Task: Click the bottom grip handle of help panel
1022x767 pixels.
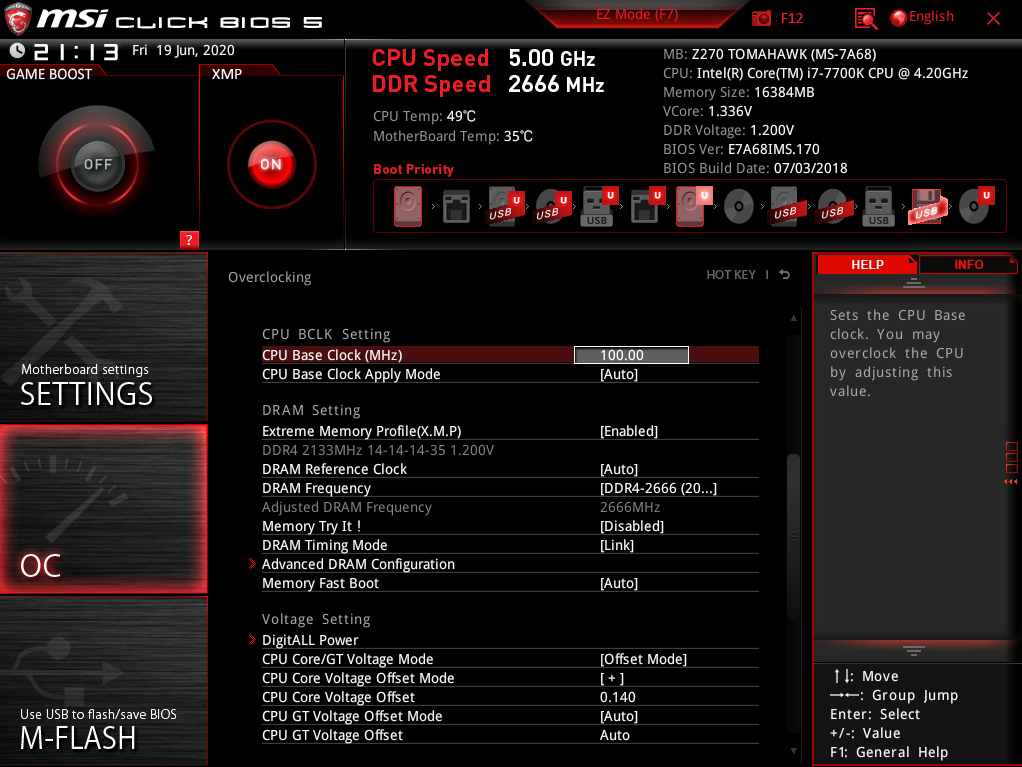Action: tap(913, 650)
